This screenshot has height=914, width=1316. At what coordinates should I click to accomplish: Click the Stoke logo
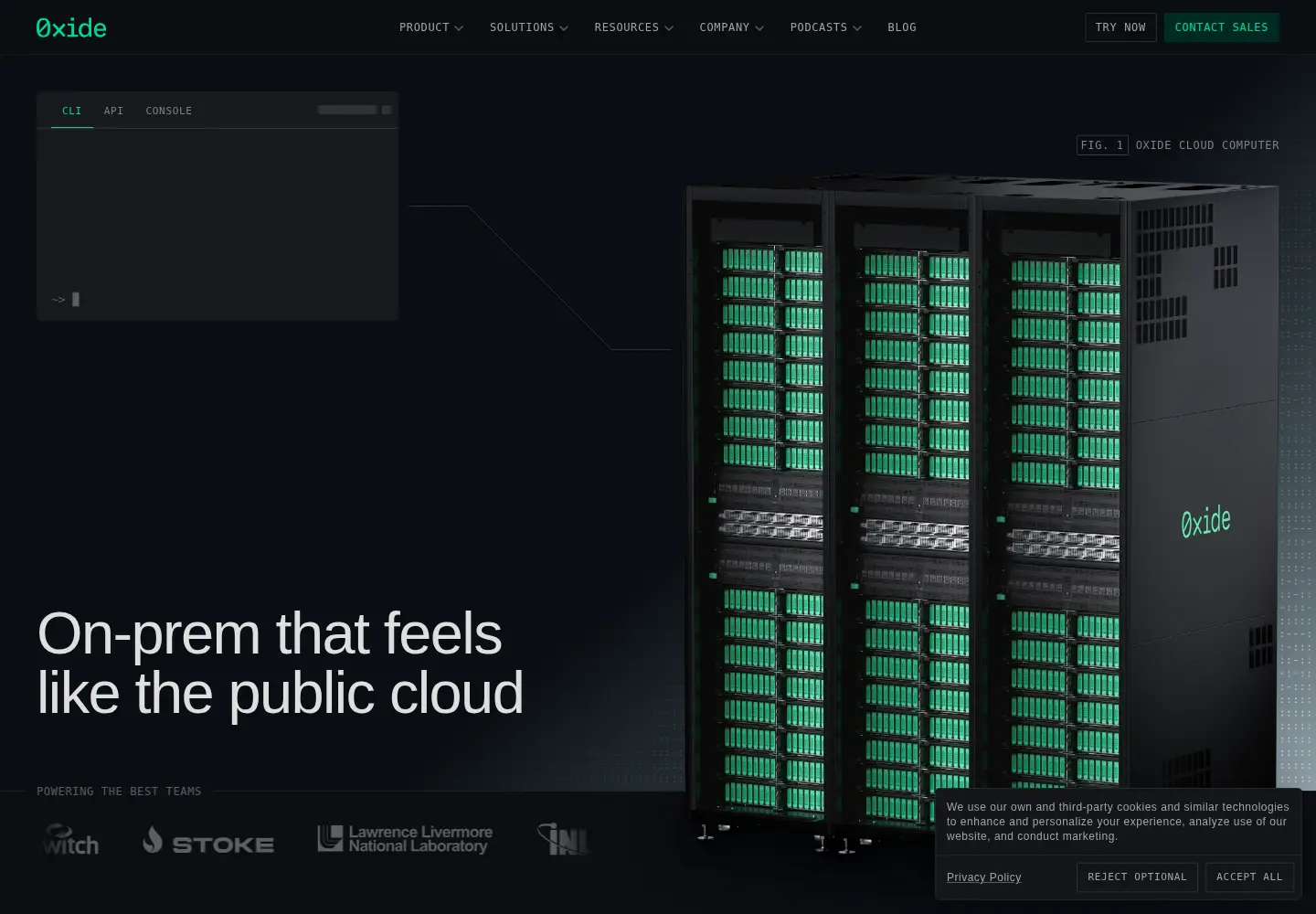tap(208, 840)
